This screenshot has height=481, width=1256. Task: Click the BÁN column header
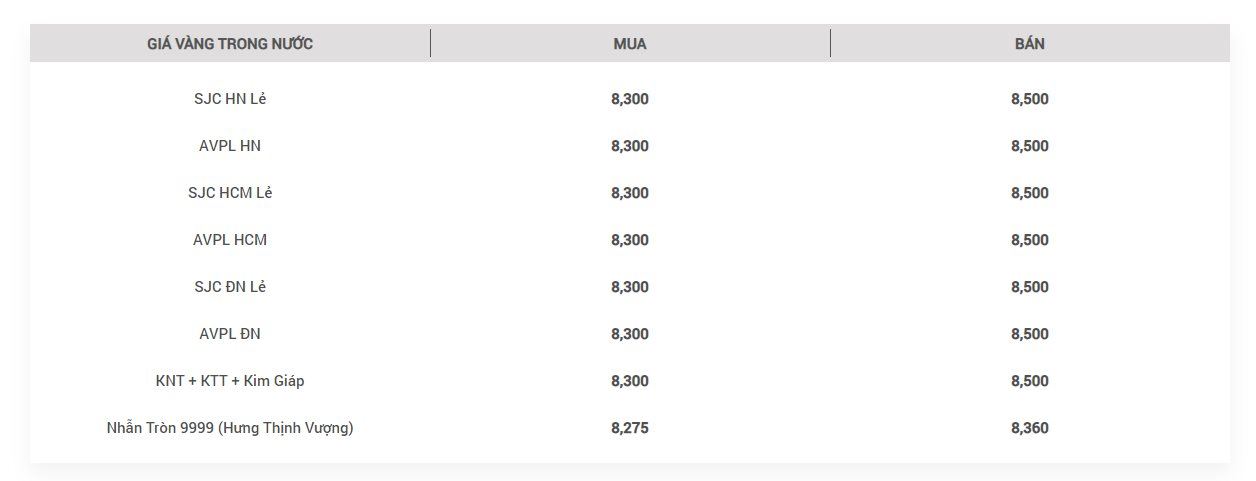(1030, 44)
